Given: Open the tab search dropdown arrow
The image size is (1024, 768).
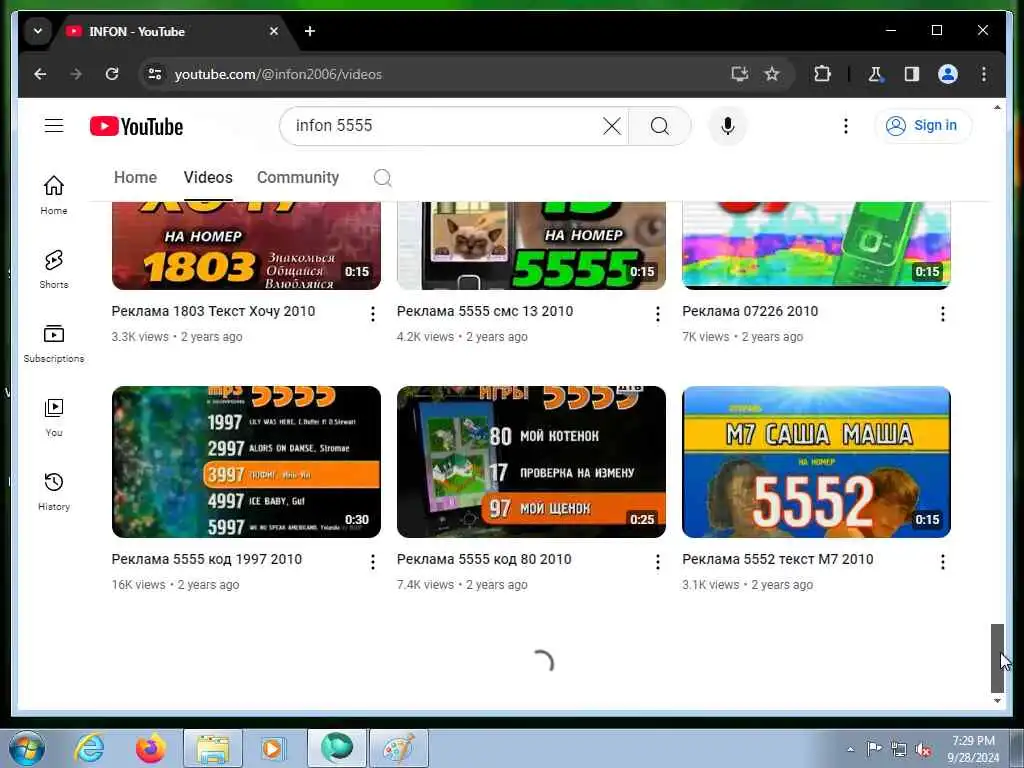Looking at the screenshot, I should pyautogui.click(x=38, y=31).
